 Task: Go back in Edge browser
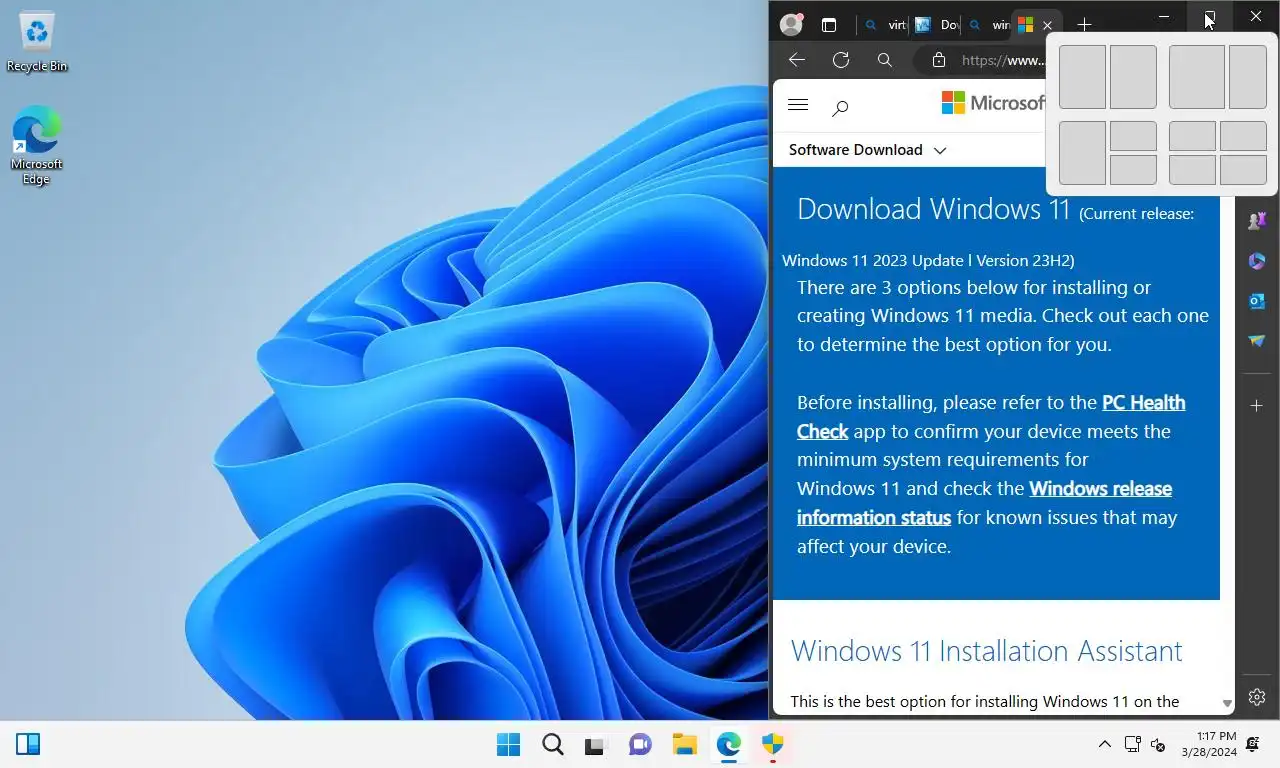pyautogui.click(x=796, y=60)
